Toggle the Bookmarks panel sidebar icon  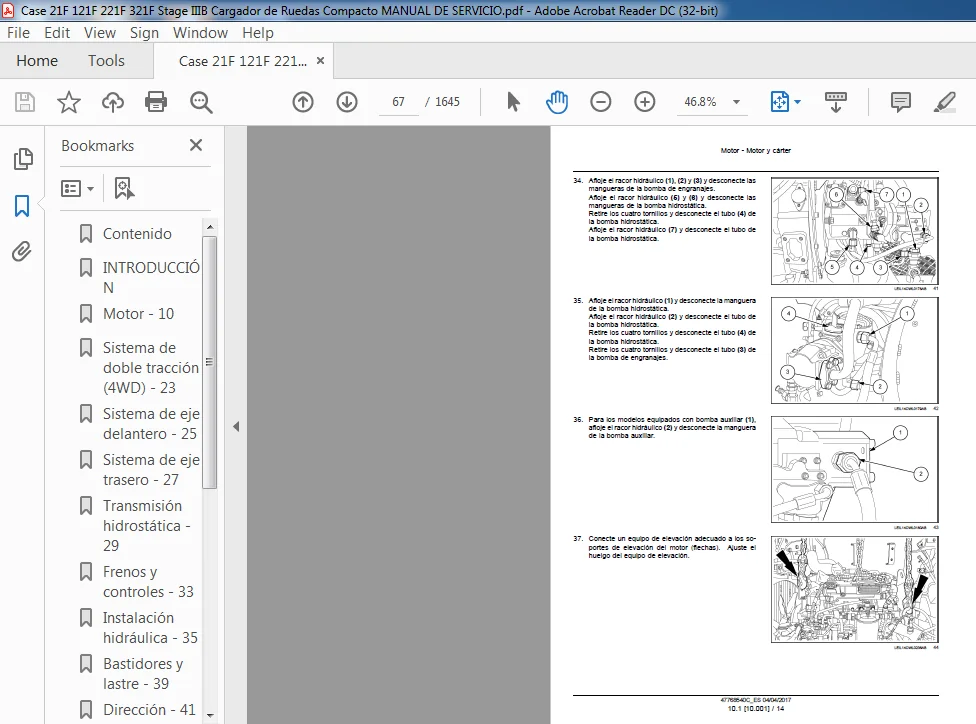(x=22, y=205)
